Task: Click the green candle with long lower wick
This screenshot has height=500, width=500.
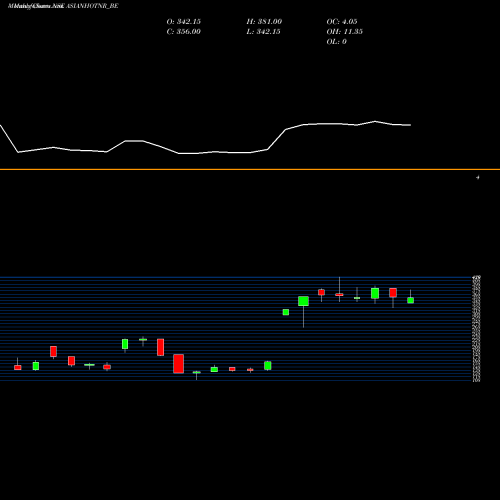Action: pyautogui.click(x=303, y=301)
